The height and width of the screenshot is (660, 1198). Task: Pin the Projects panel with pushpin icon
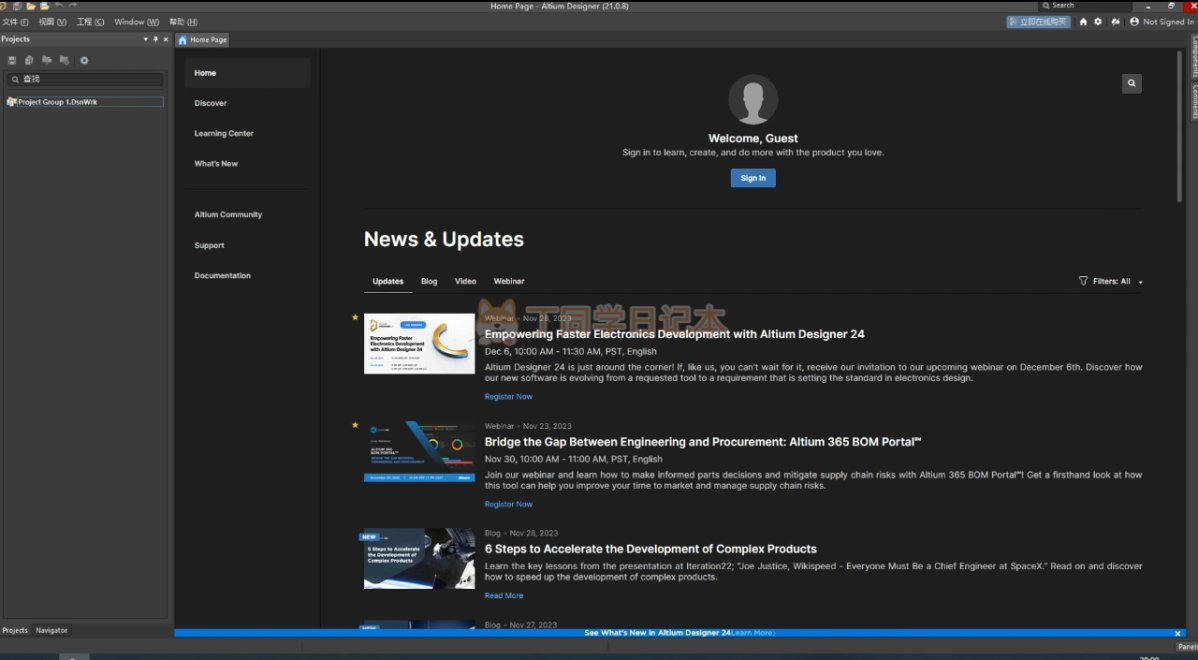(155, 39)
